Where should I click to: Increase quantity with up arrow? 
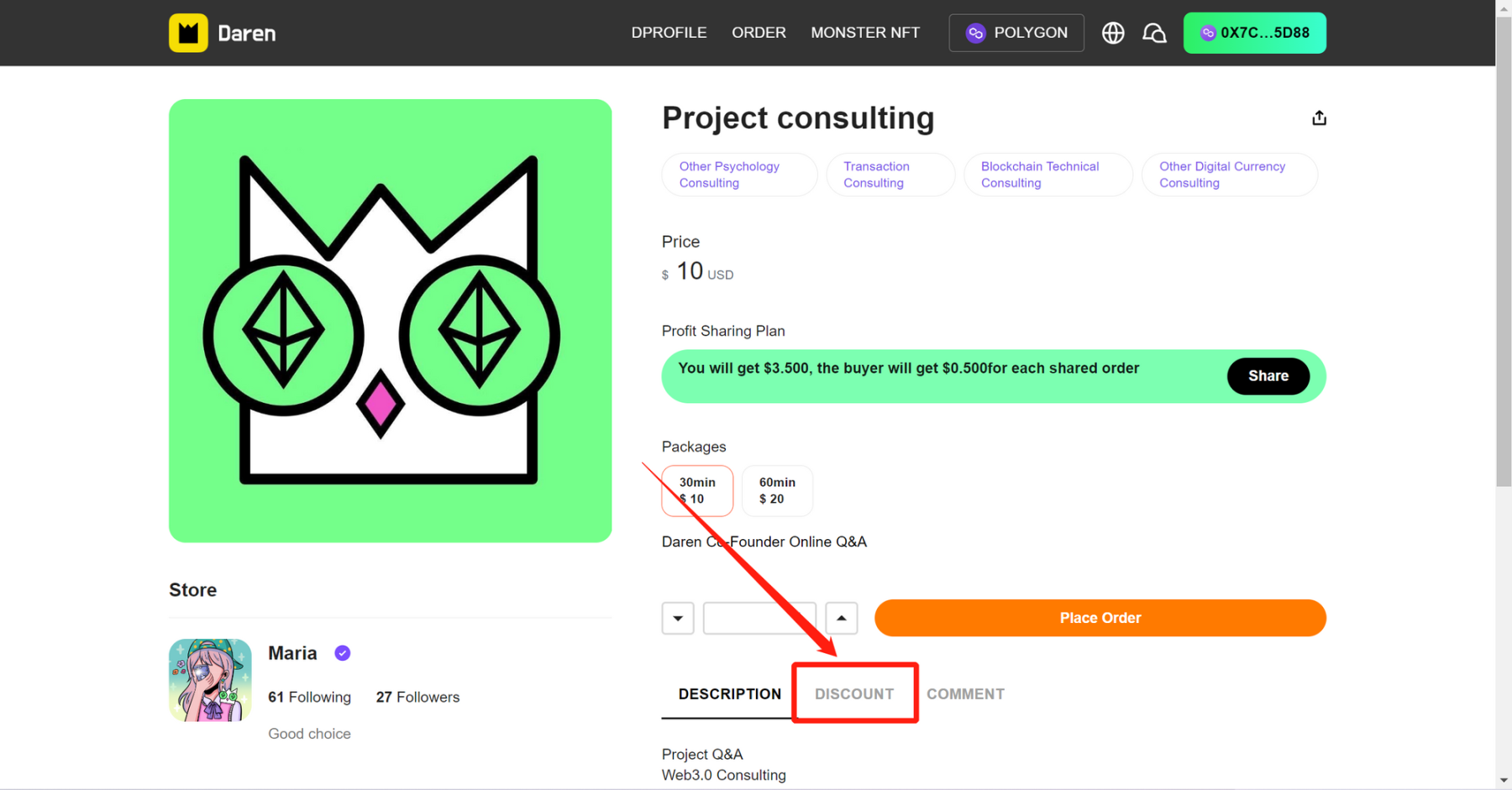tap(841, 618)
